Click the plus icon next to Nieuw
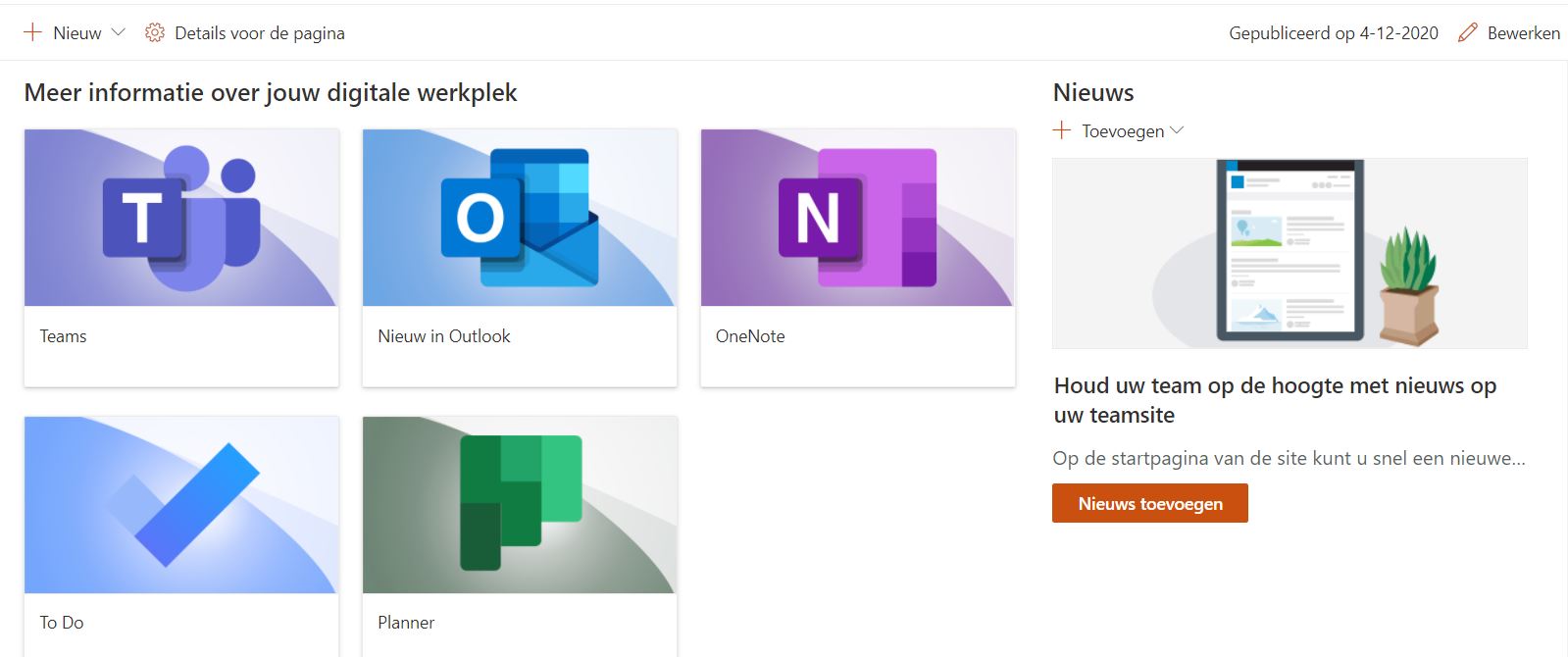The width and height of the screenshot is (1568, 657). tap(32, 32)
